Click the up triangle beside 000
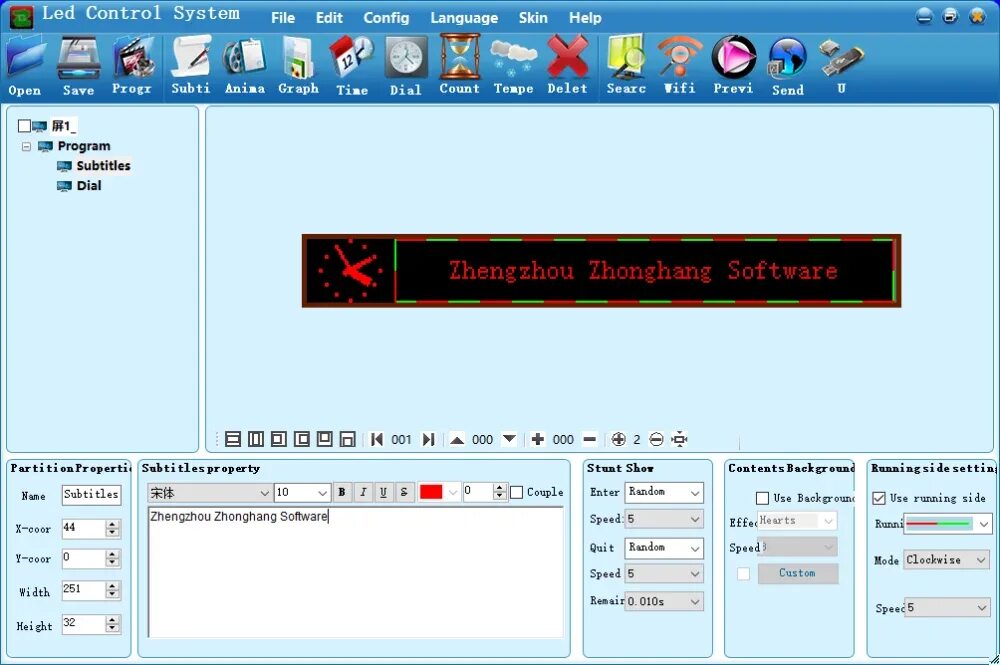Viewport: 1000px width, 665px height. tap(457, 439)
